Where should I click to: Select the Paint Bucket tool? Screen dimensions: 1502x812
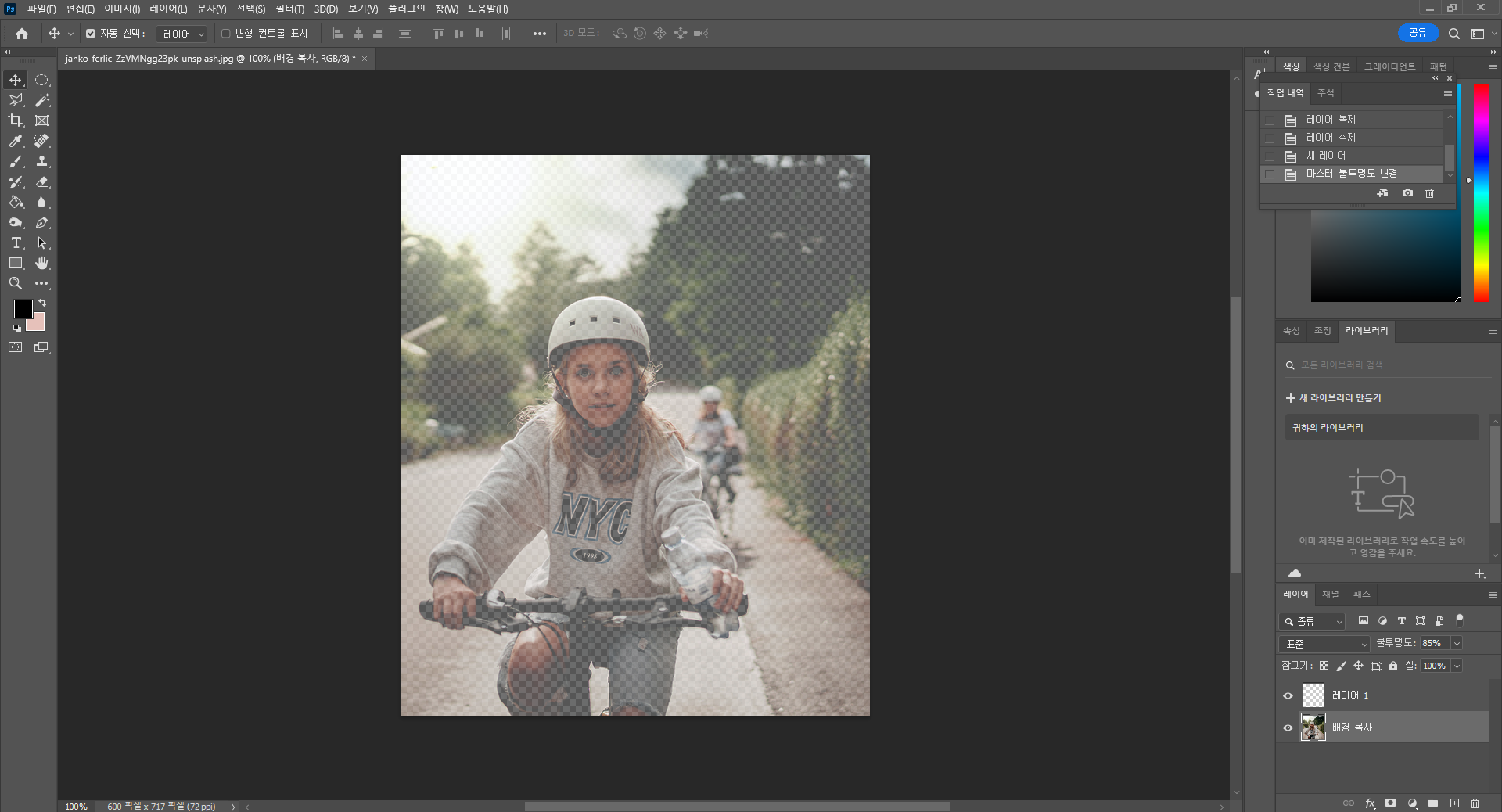pos(16,202)
